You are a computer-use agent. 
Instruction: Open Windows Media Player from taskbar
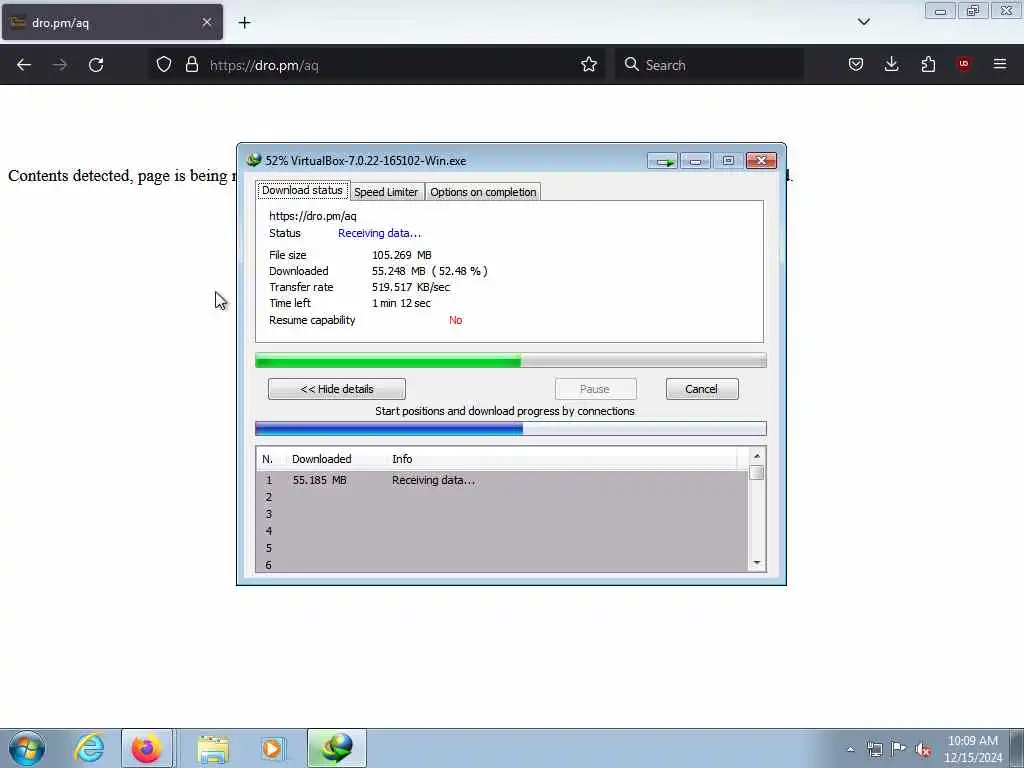click(272, 748)
